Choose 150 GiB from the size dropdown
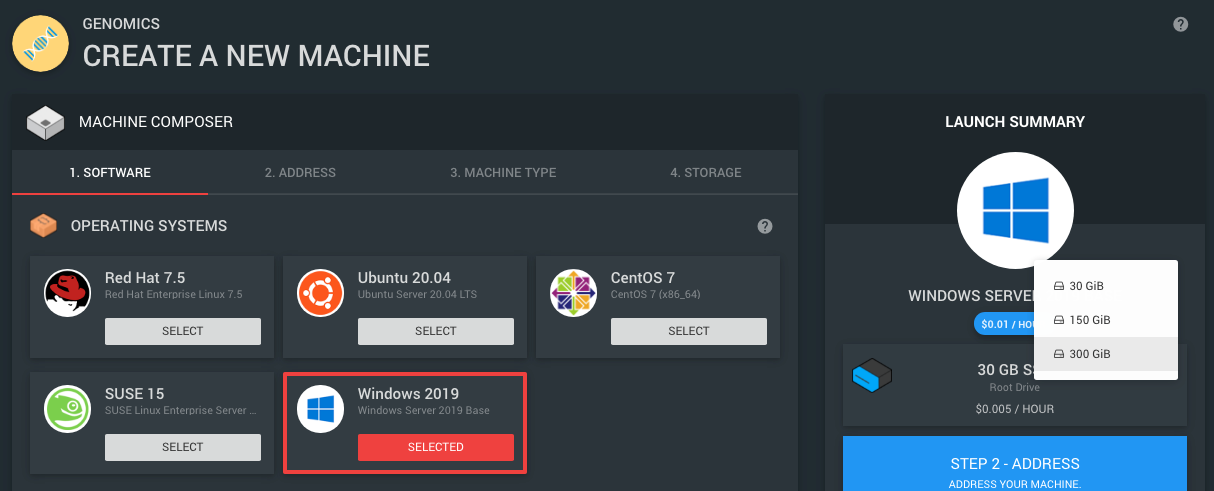Screen dimensions: 1214x491 1106,320
